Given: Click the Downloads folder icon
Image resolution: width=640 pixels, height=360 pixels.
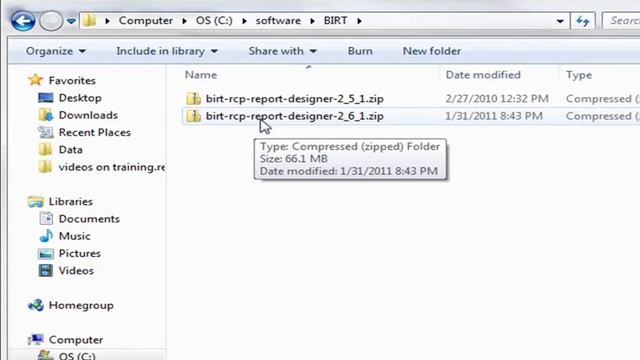Looking at the screenshot, I should click(46, 115).
